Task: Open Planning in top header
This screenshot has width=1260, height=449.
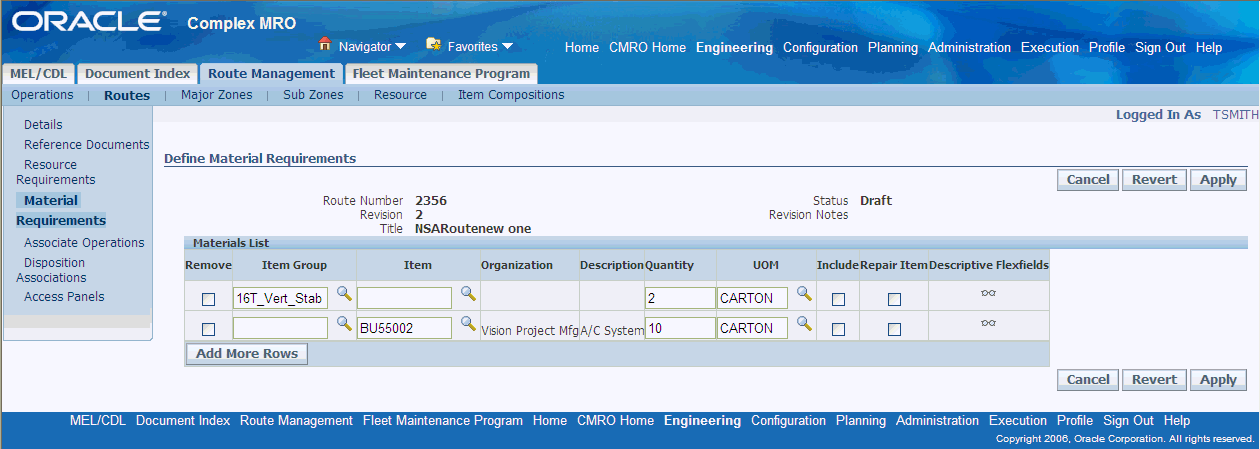Action: (x=893, y=47)
